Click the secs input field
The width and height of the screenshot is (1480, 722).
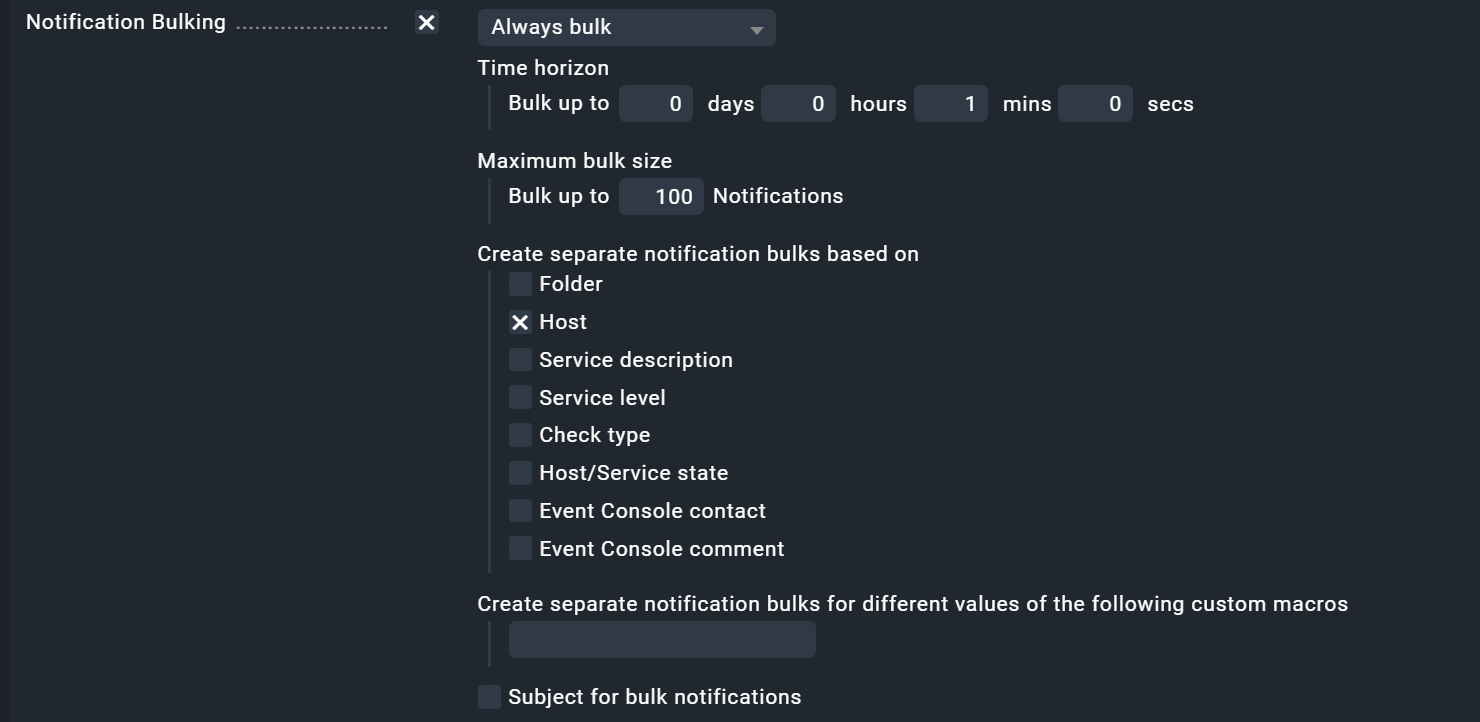tap(1095, 104)
